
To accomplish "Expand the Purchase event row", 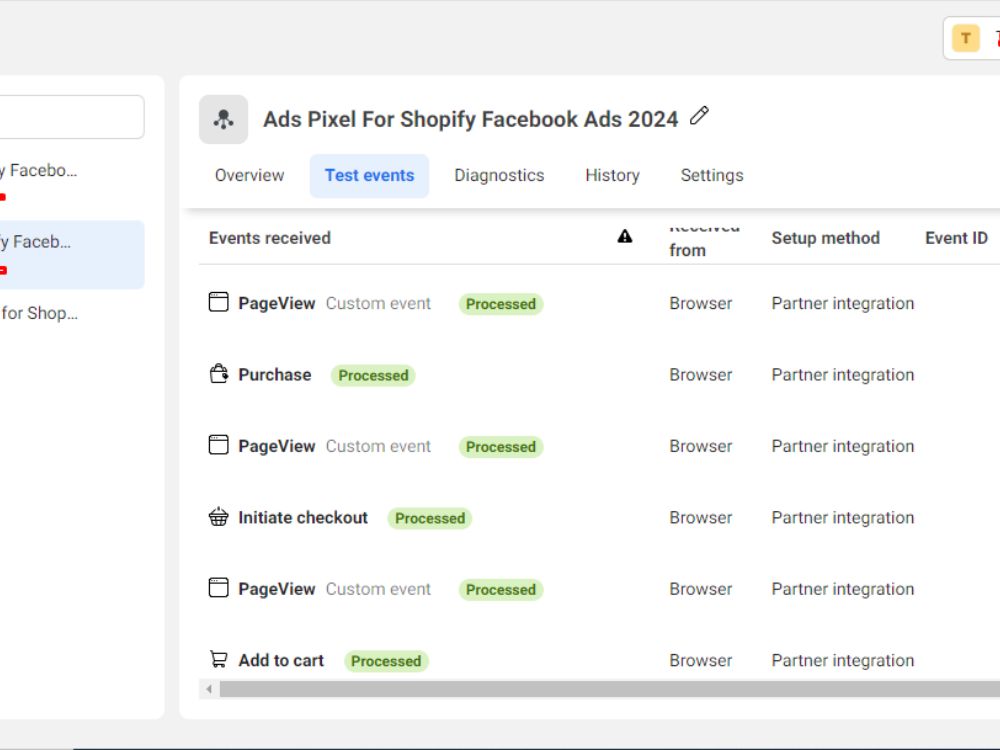I will 599,375.
